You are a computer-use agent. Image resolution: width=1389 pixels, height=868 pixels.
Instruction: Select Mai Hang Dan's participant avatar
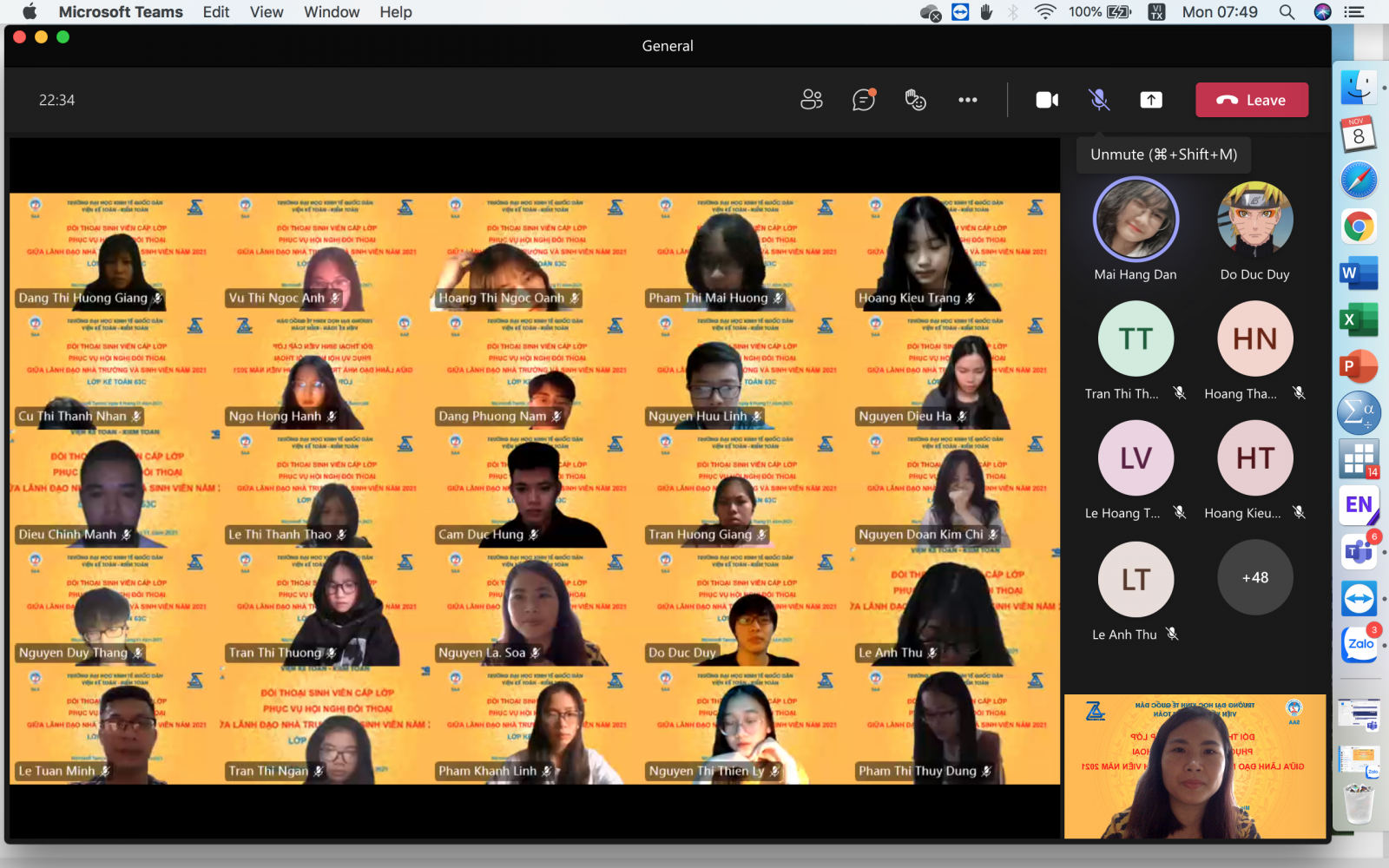coord(1136,220)
